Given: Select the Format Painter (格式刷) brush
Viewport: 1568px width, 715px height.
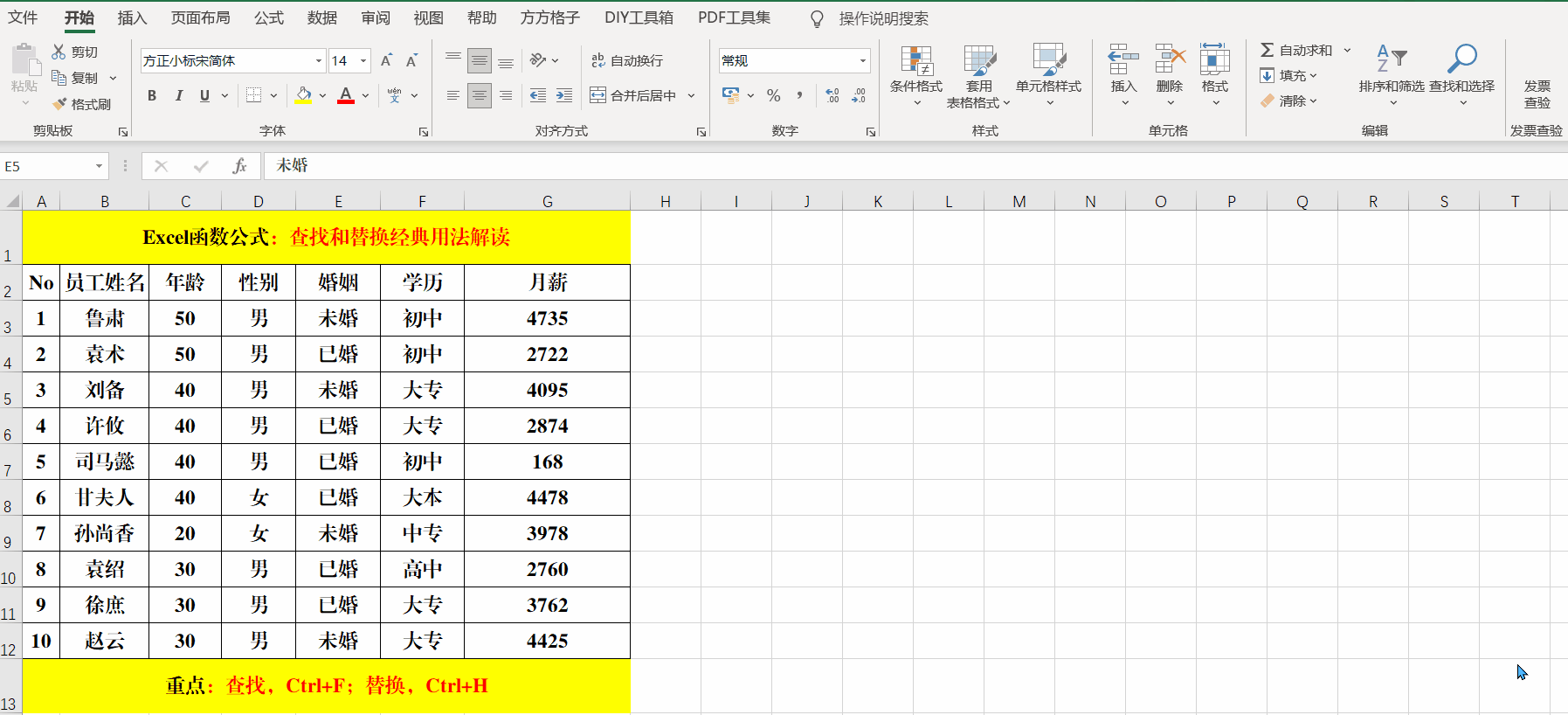Looking at the screenshot, I should tap(59, 104).
